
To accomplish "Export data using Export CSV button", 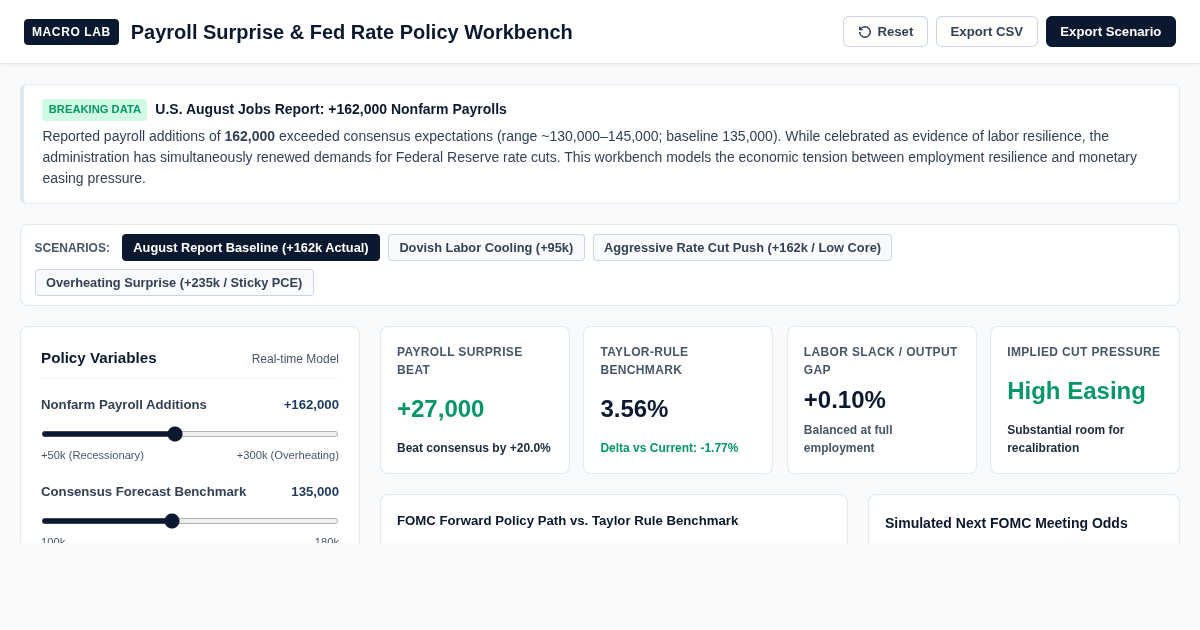I will (987, 31).
